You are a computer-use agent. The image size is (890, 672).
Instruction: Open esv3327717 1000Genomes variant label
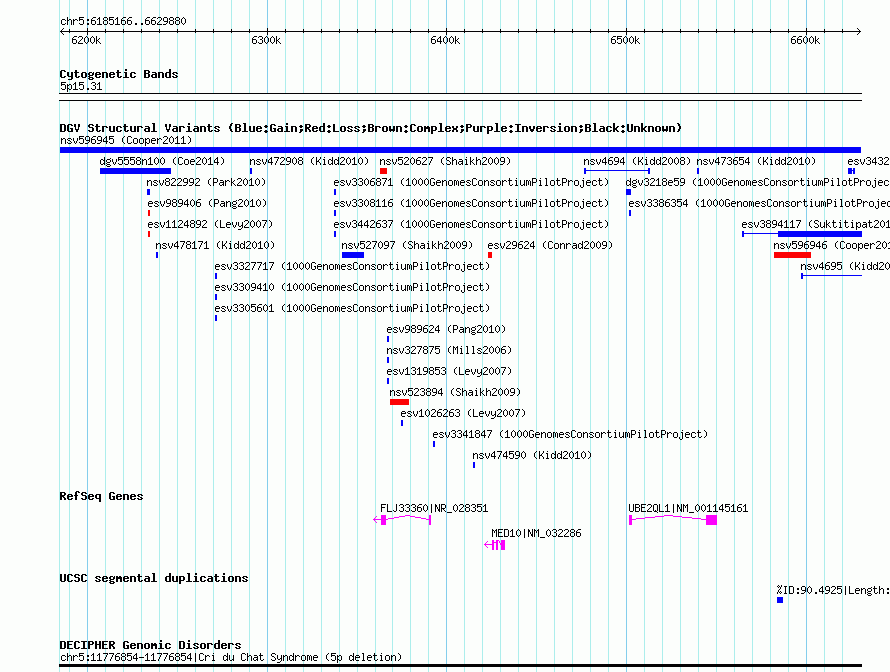tap(352, 266)
